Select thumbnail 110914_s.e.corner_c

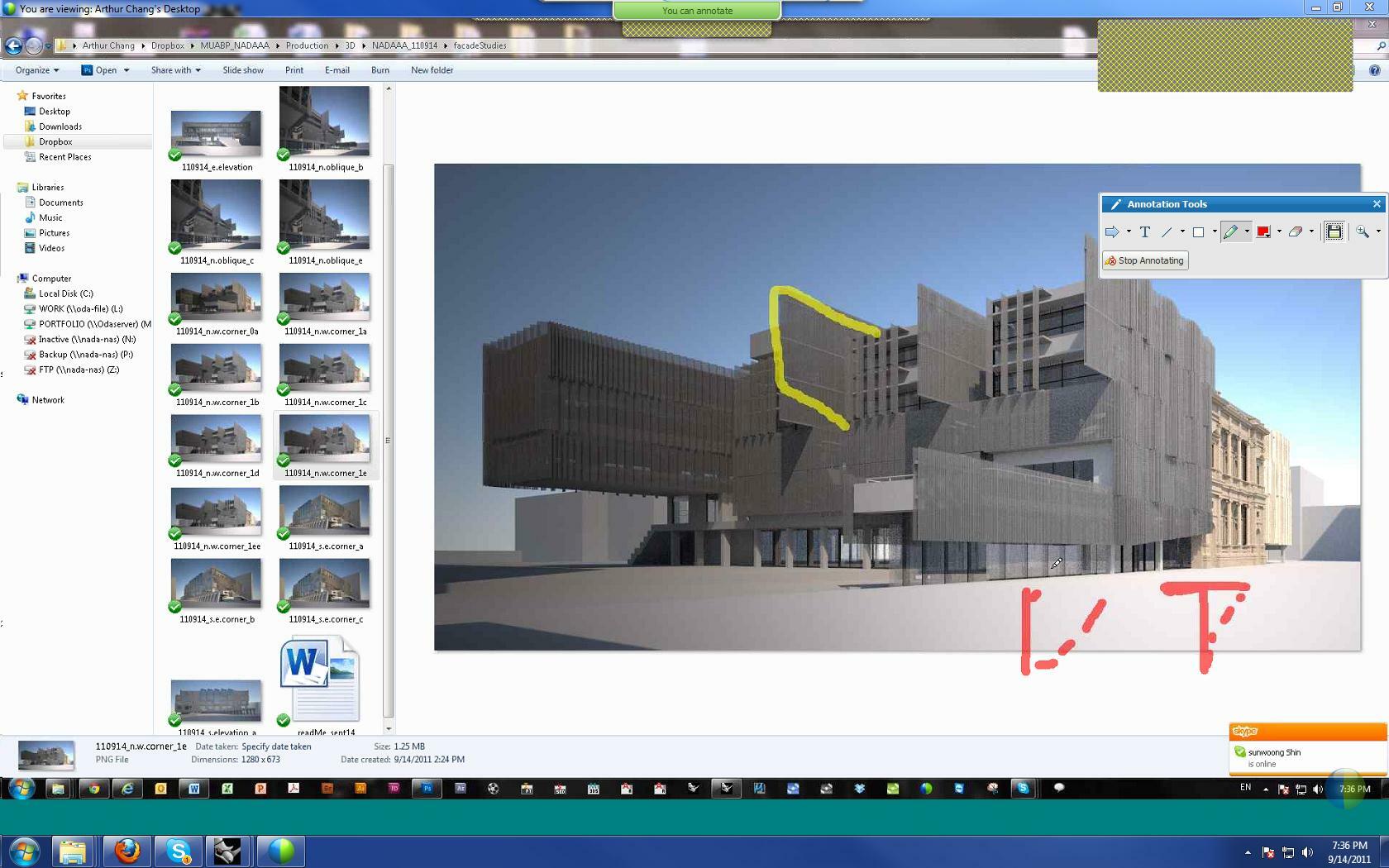[325, 590]
